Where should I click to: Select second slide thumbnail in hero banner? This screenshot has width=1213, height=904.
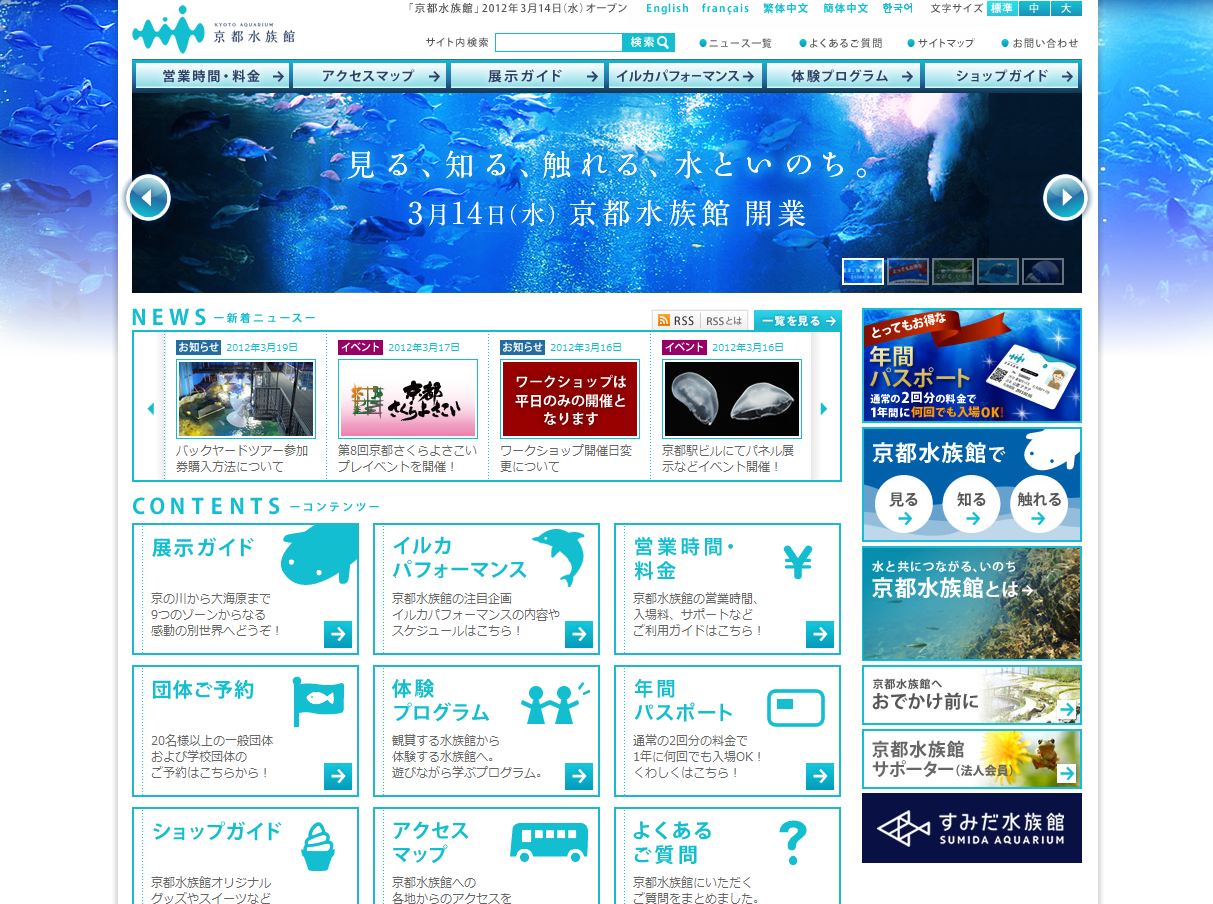coord(907,271)
